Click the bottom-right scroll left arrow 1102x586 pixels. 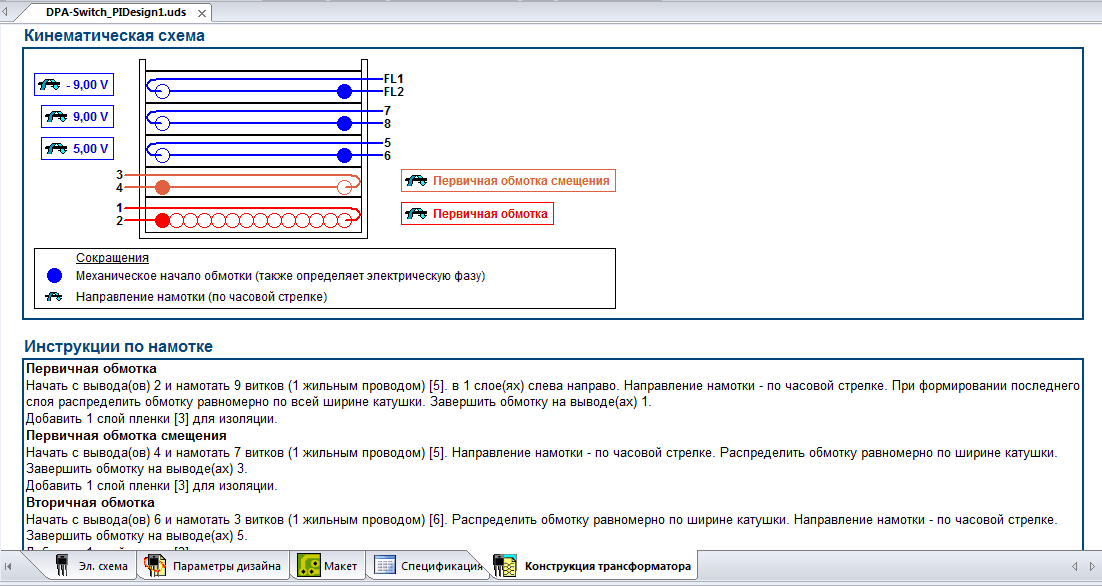(x=1074, y=566)
